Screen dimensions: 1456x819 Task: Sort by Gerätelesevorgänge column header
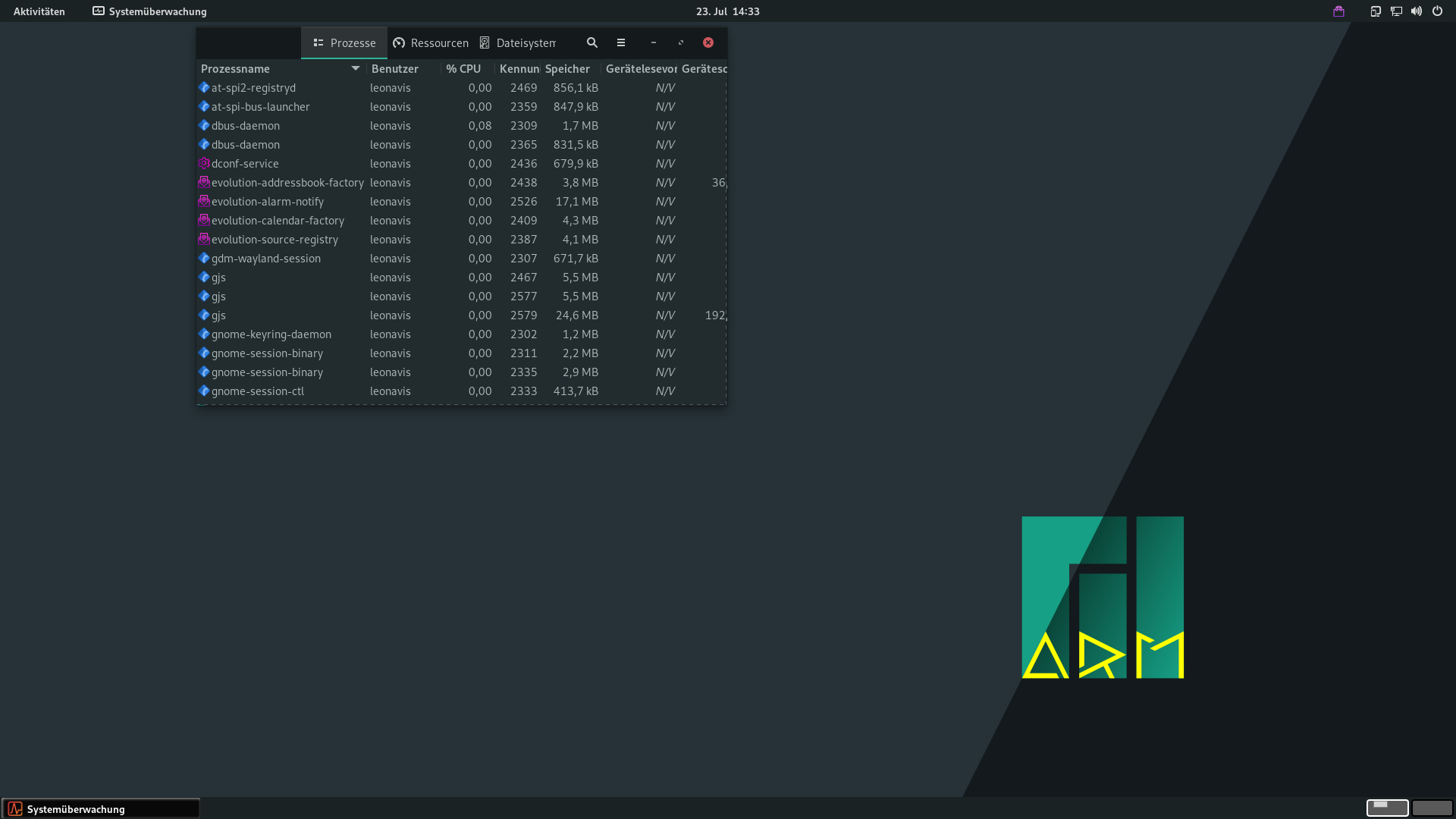[640, 68]
